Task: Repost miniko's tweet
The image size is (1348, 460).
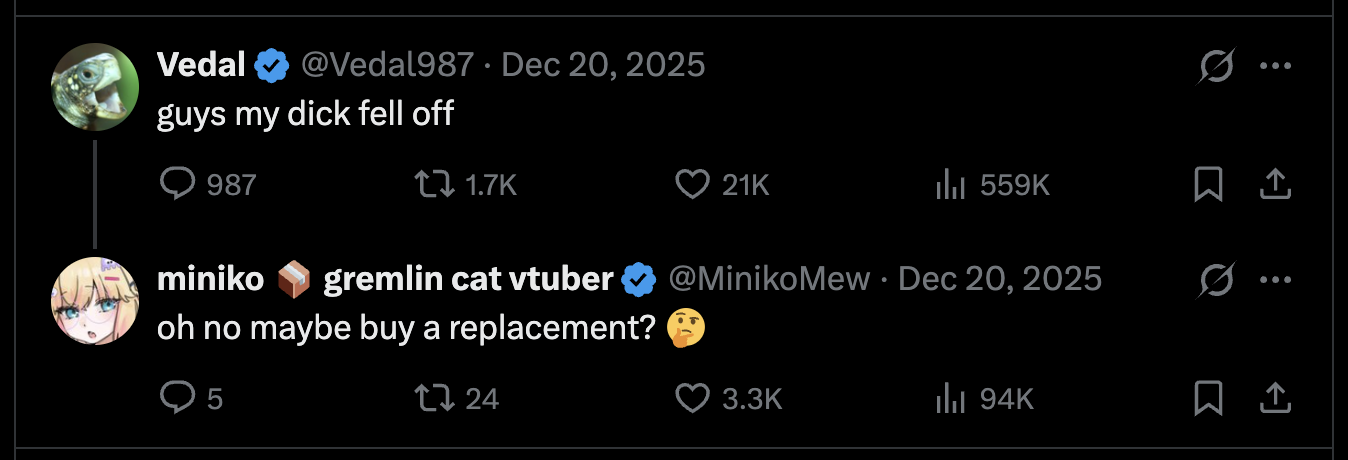Action: [433, 399]
